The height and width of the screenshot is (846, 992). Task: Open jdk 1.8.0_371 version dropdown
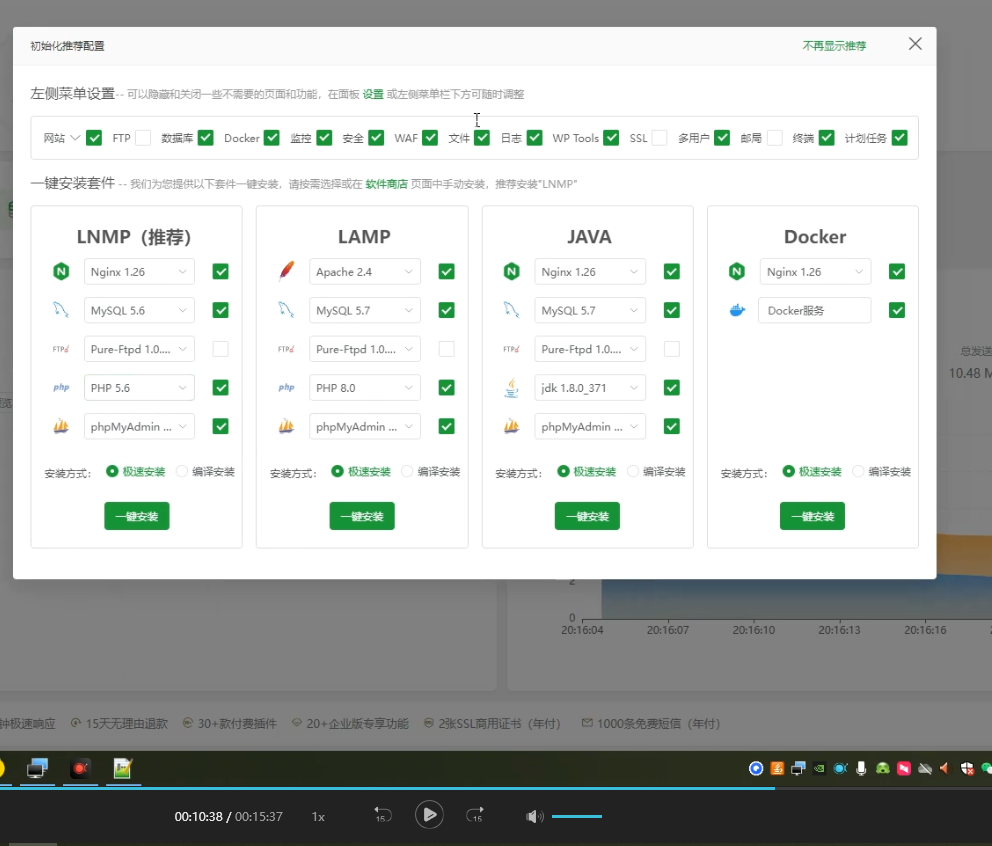tap(590, 387)
